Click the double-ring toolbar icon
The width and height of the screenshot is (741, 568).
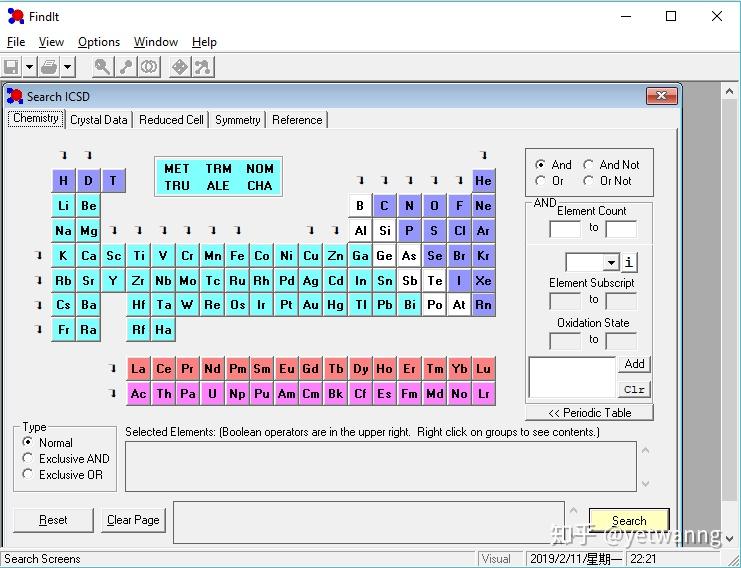(149, 67)
